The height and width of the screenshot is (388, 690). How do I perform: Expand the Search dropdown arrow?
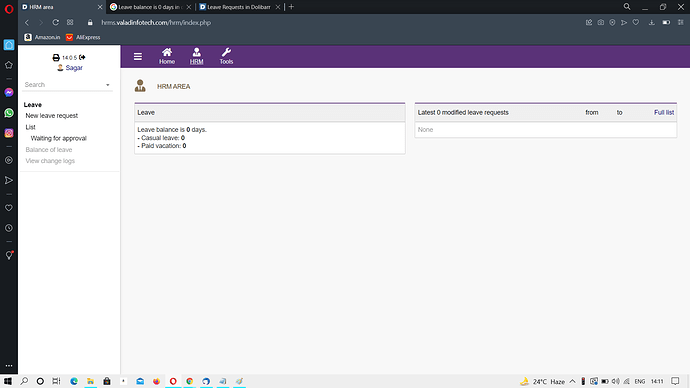click(108, 85)
